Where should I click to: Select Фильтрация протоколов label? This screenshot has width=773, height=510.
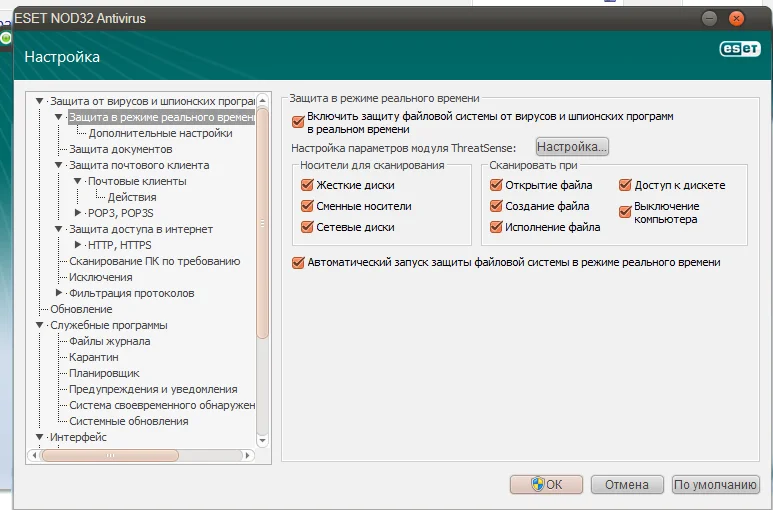131,294
